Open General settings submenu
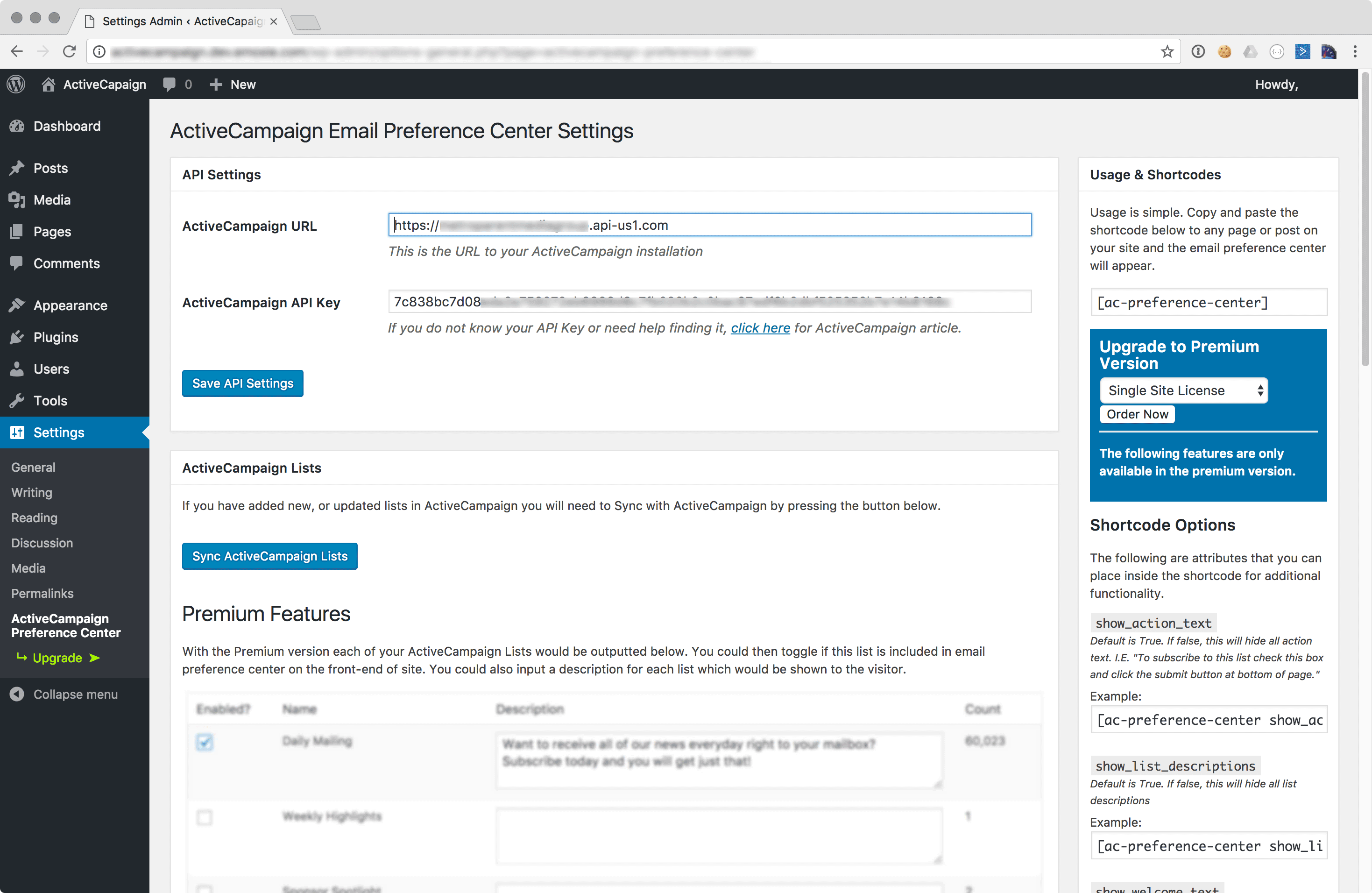This screenshot has width=1372, height=893. click(34, 467)
